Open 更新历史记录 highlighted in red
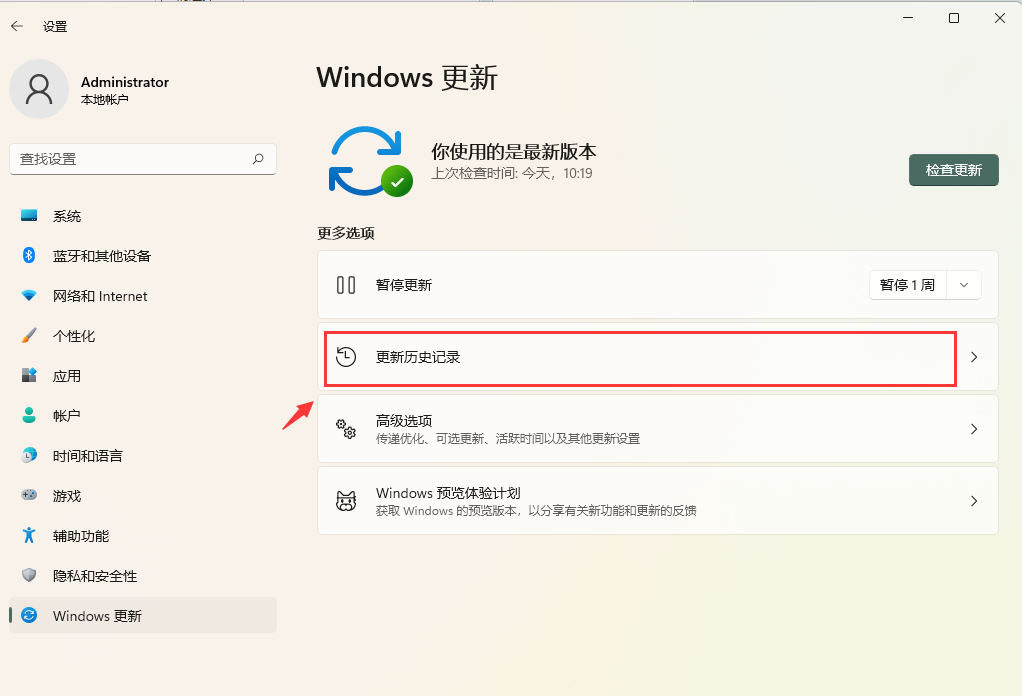The height and width of the screenshot is (696, 1022). (639, 358)
